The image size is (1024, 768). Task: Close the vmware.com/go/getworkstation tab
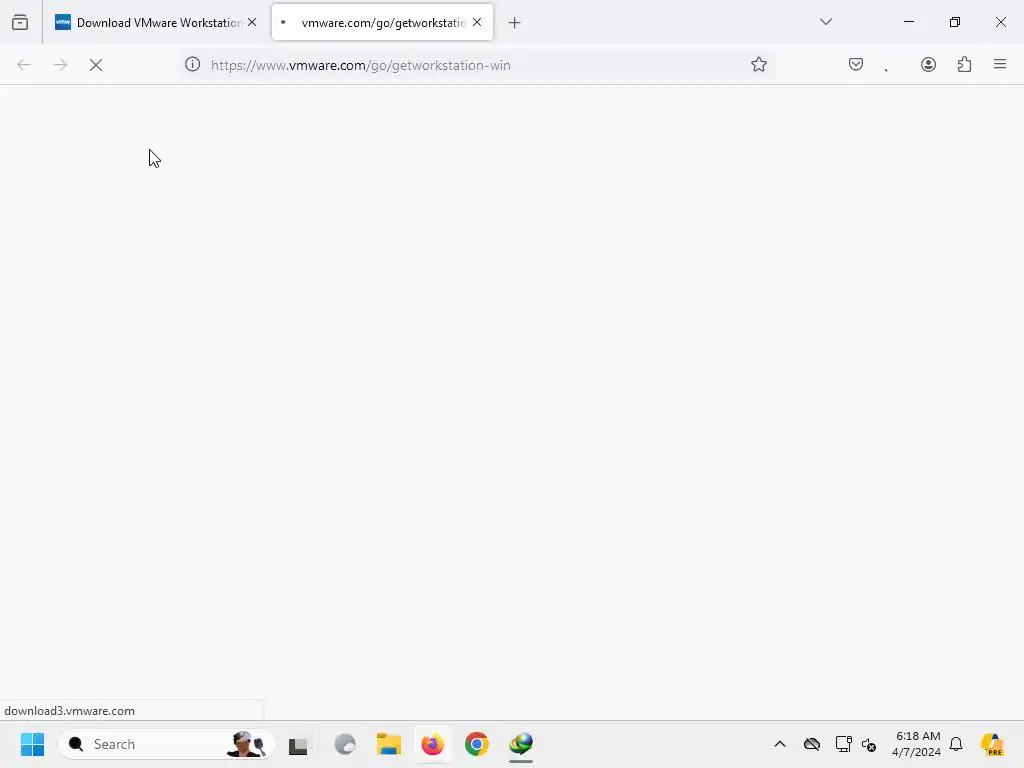tap(477, 22)
